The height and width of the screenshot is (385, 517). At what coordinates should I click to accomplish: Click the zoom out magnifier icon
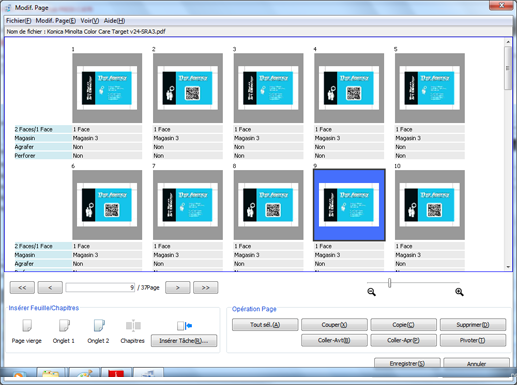[x=371, y=292]
